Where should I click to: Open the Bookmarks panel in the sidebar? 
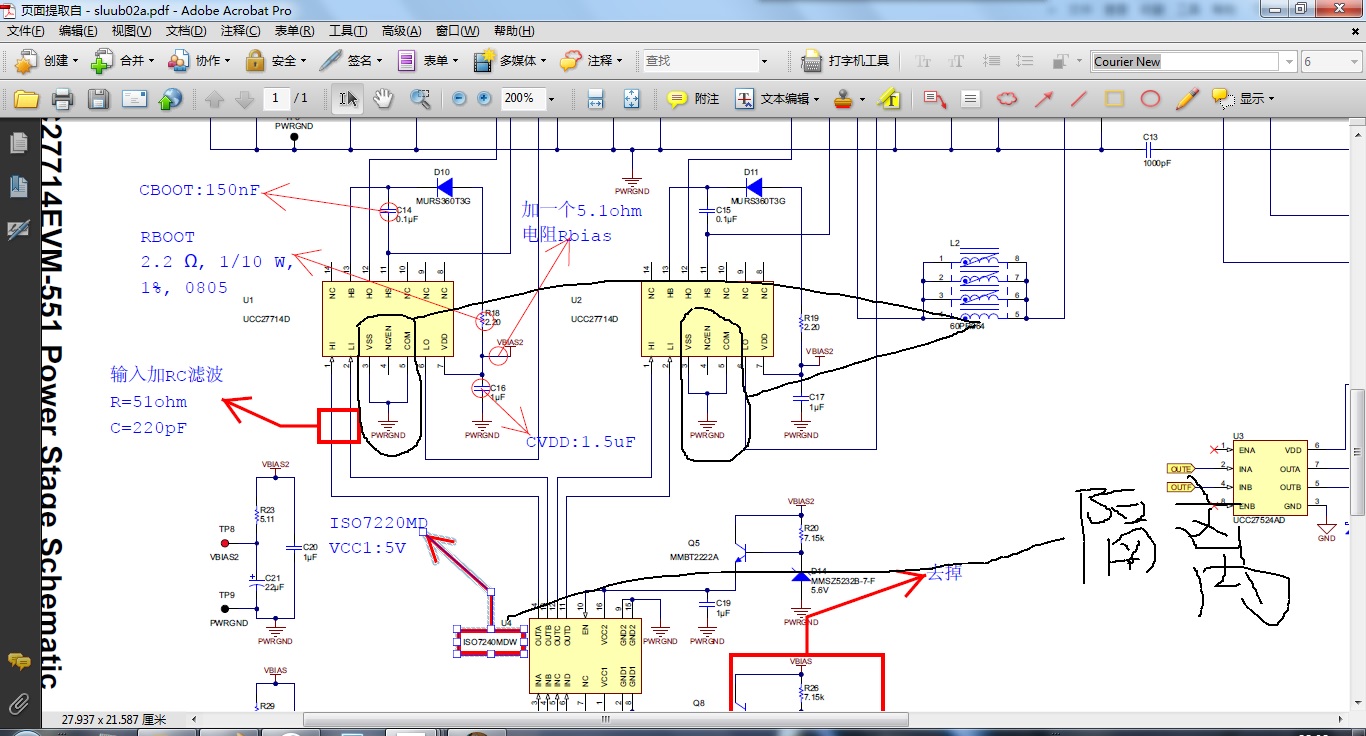18,187
